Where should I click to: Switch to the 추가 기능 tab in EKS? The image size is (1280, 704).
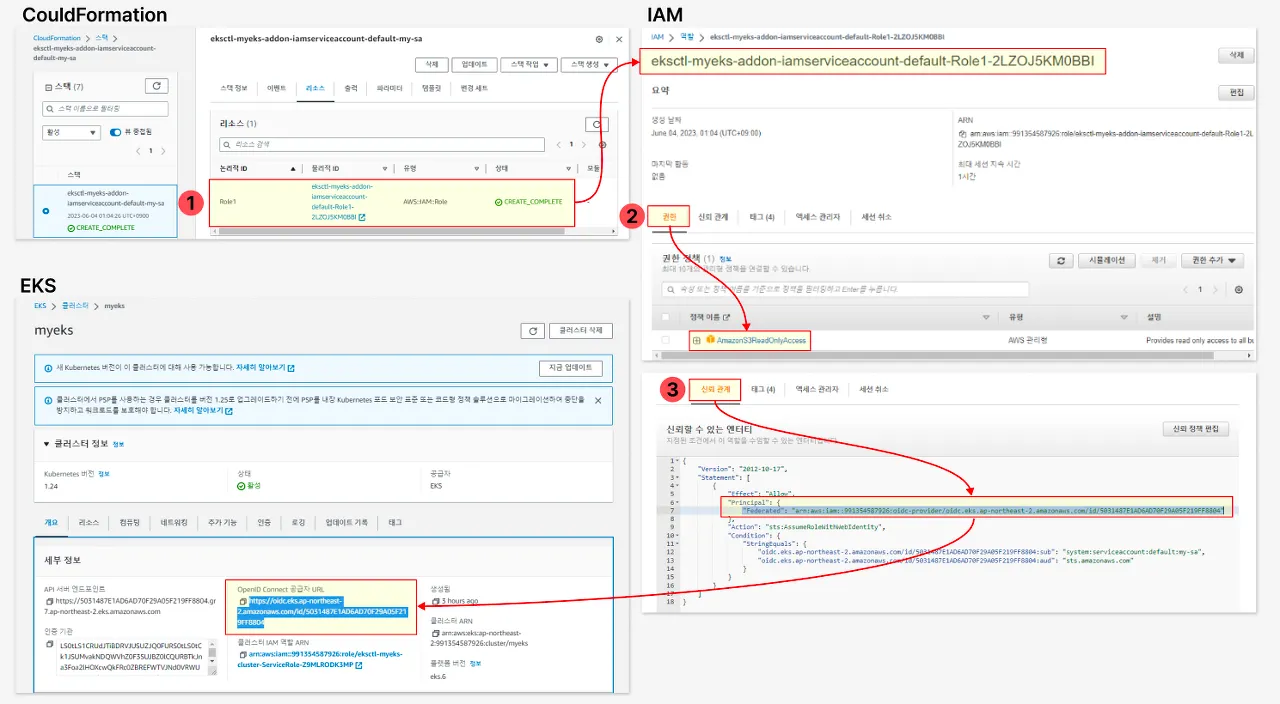coord(223,522)
